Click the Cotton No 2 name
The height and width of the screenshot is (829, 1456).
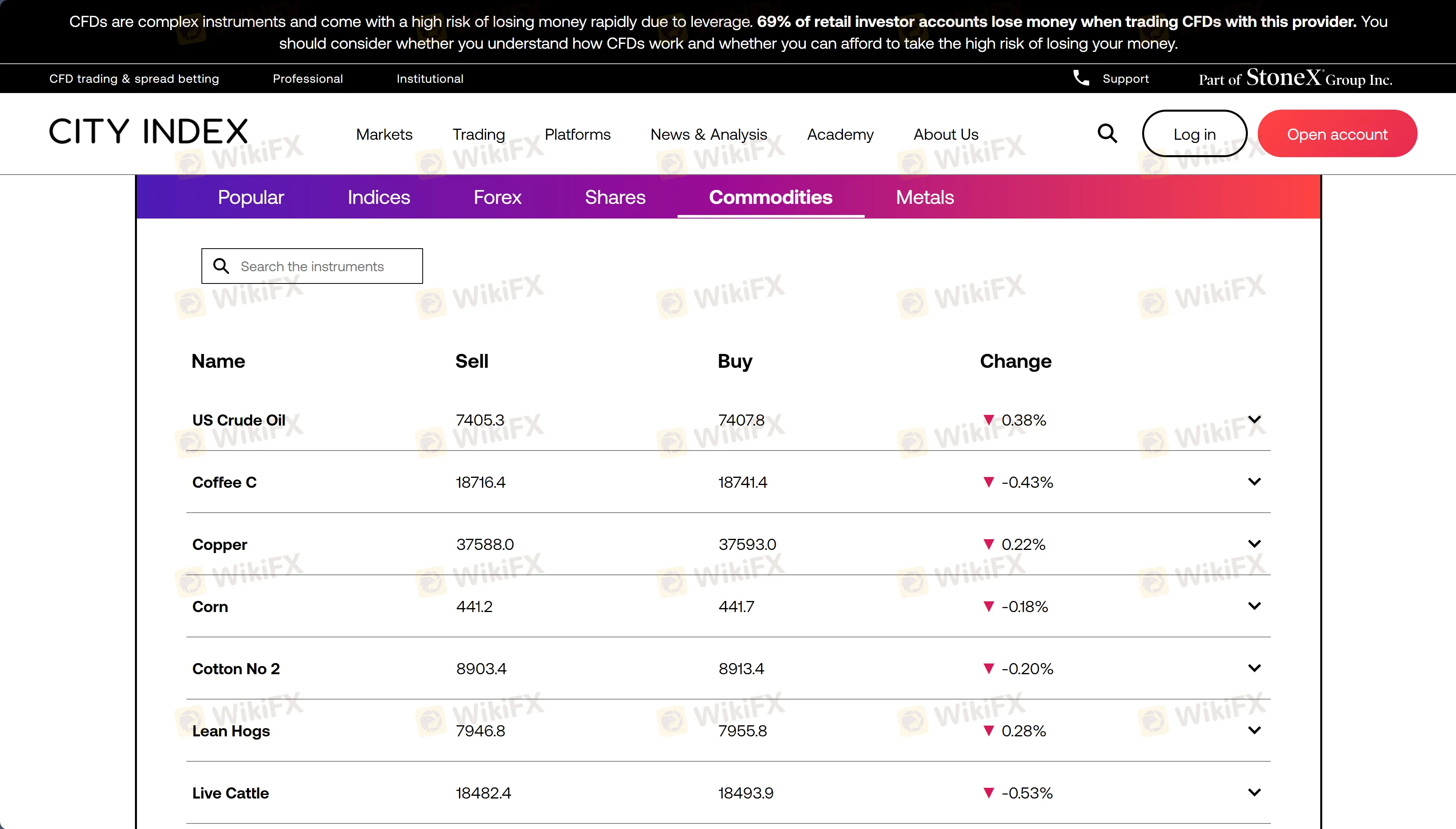pos(236,669)
